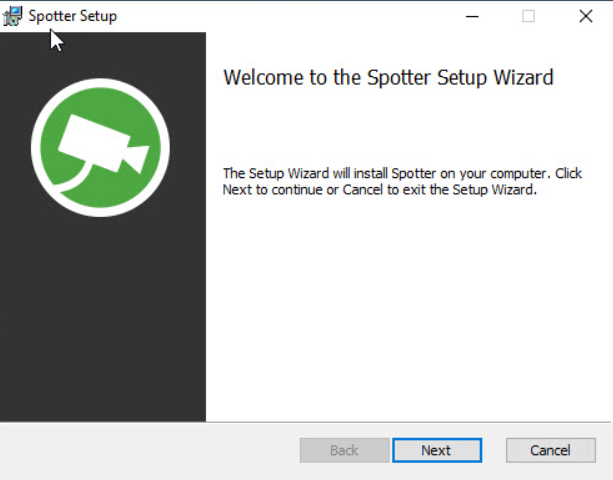Screen dimensions: 613x480
Task: Click the "Spotter Setup" title text
Action: click(x=72, y=16)
